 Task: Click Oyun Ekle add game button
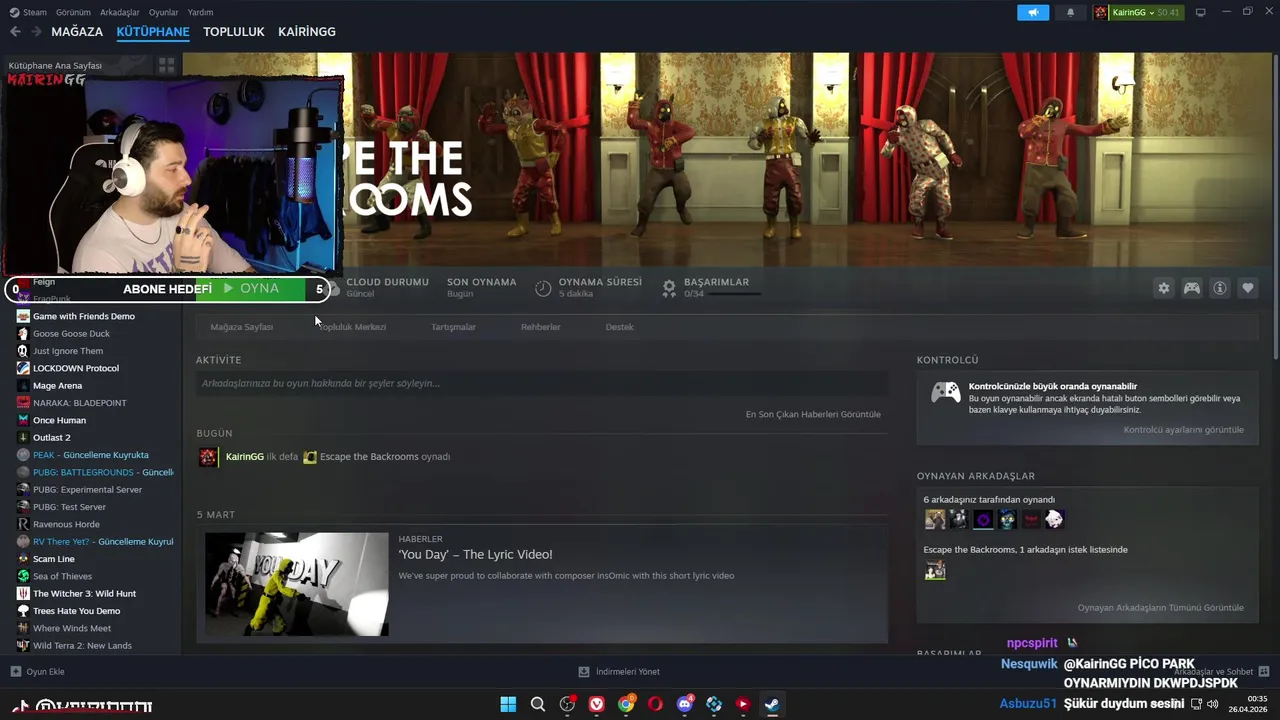[x=37, y=672]
